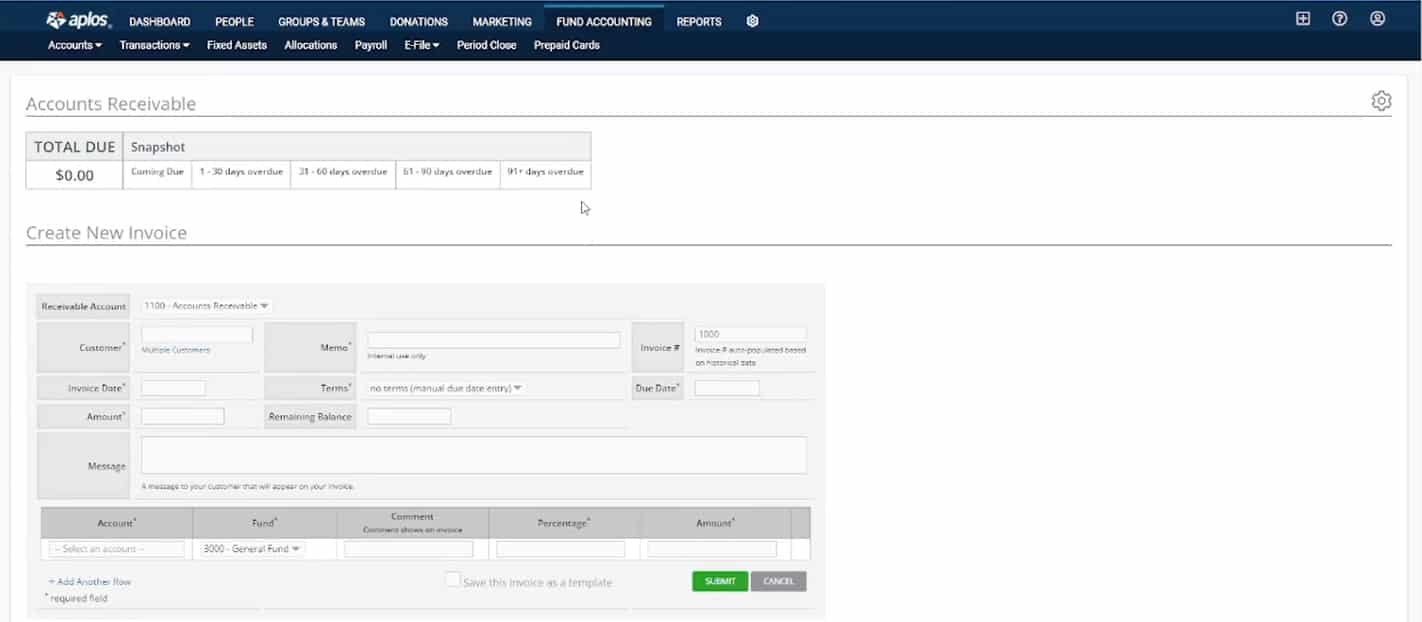Image resolution: width=1422 pixels, height=622 pixels.
Task: Open the Donations section
Action: [418, 21]
